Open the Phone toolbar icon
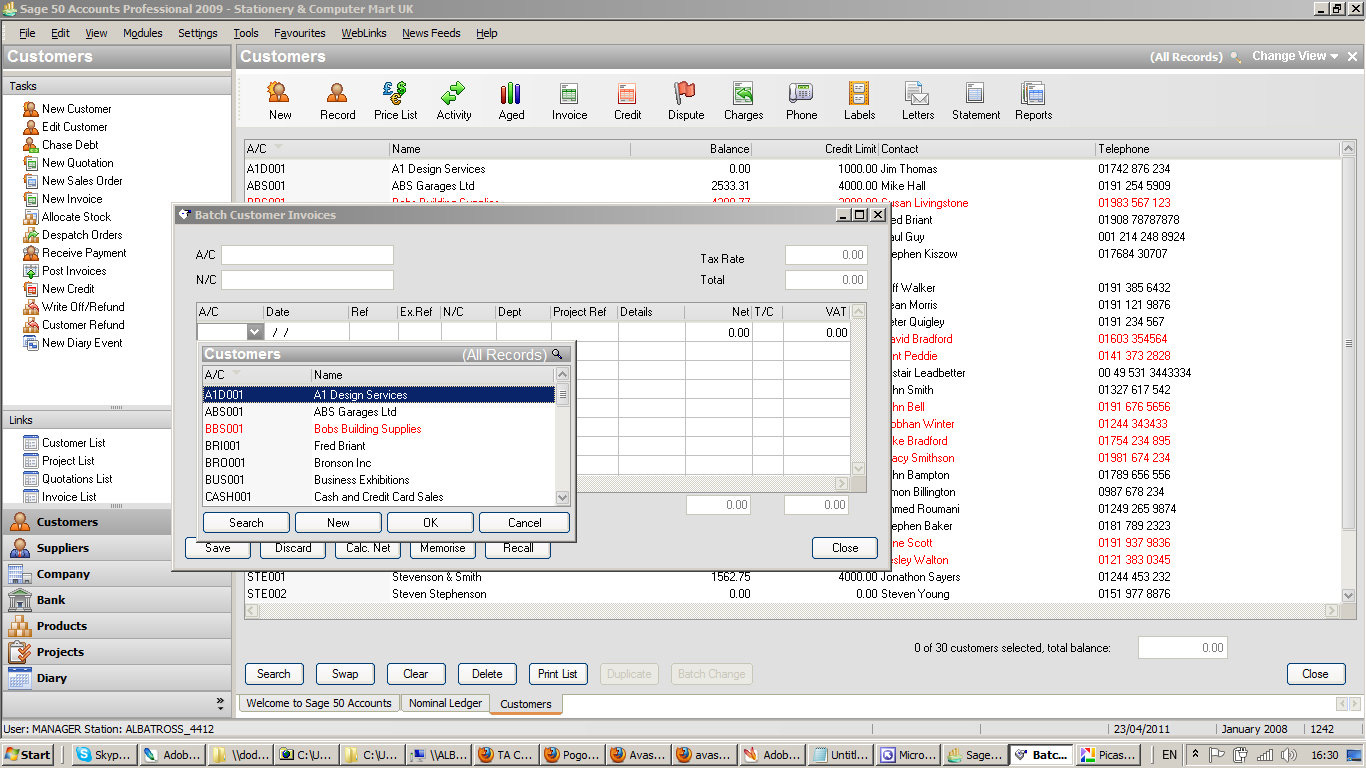Viewport: 1366px width, 768px height. (802, 101)
